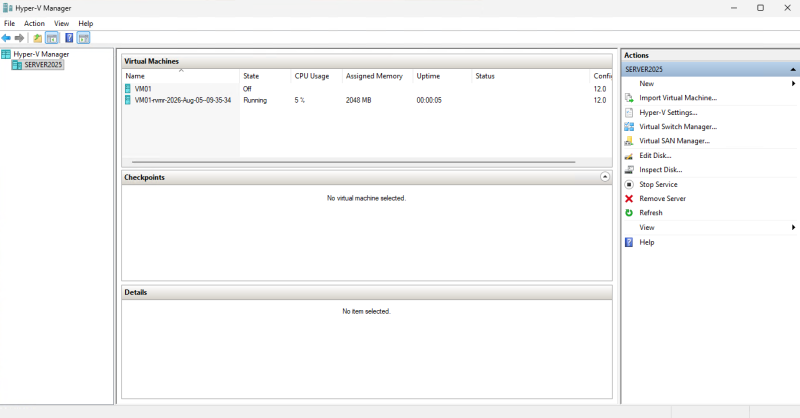Click the SERVER2025 Actions section header

[x=710, y=69]
